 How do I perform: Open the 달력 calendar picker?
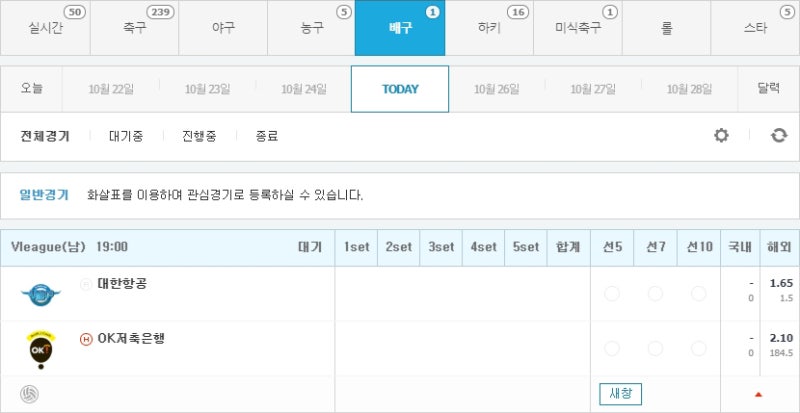[768, 89]
